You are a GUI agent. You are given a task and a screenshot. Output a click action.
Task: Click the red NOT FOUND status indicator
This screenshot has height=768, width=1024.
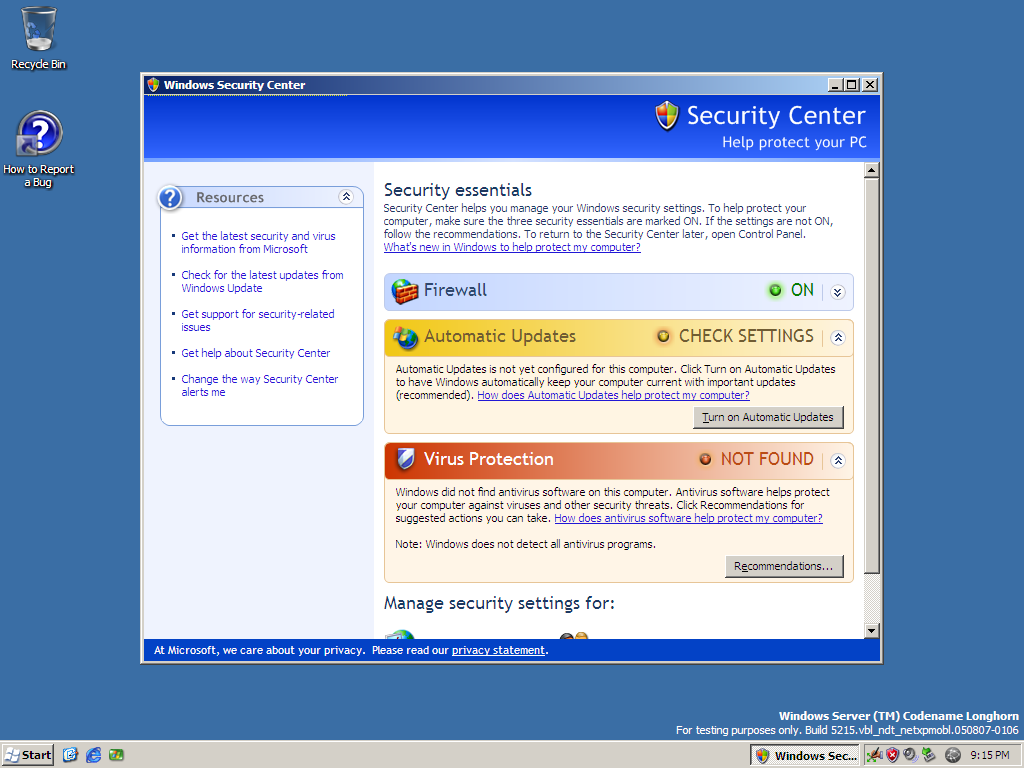[705, 459]
